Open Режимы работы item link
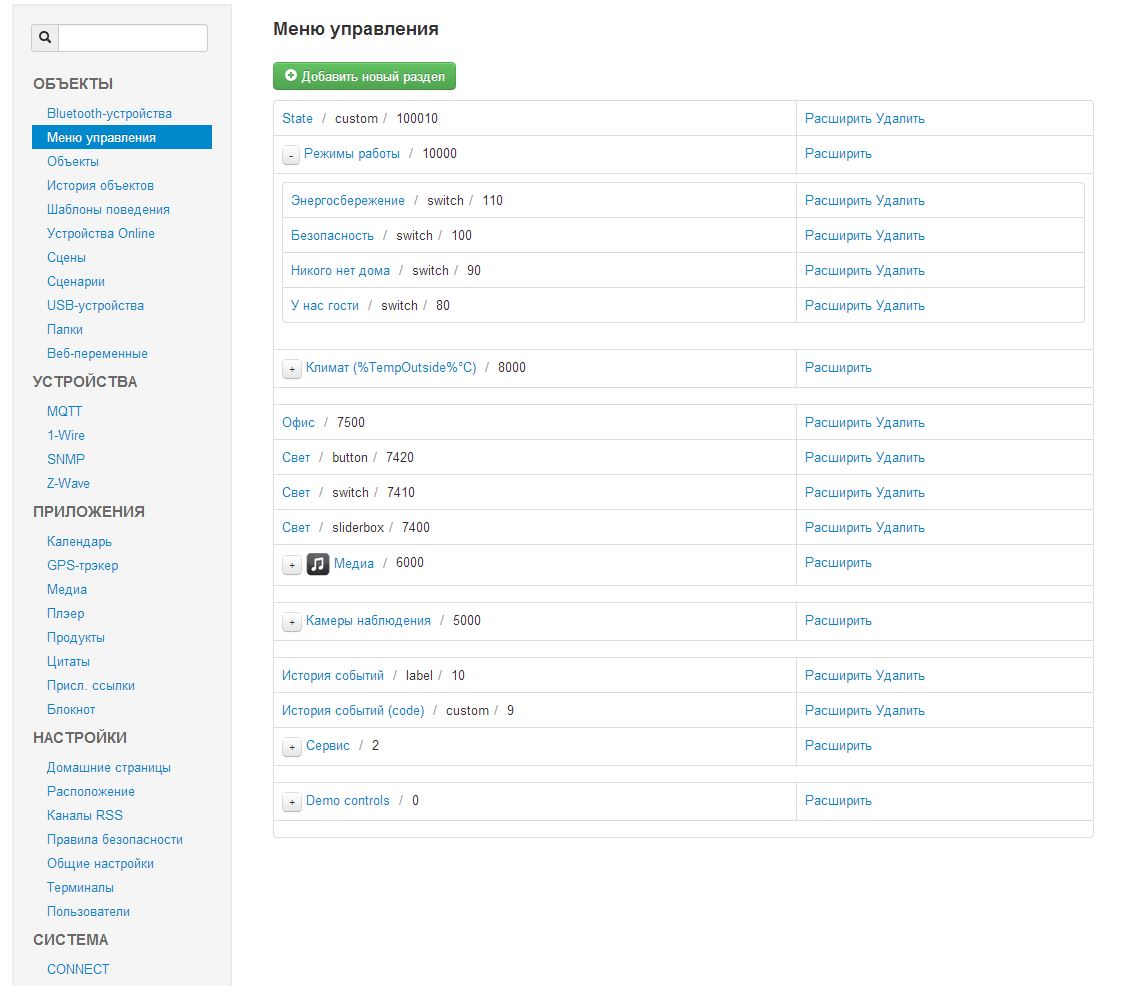This screenshot has width=1122, height=986. (x=352, y=154)
